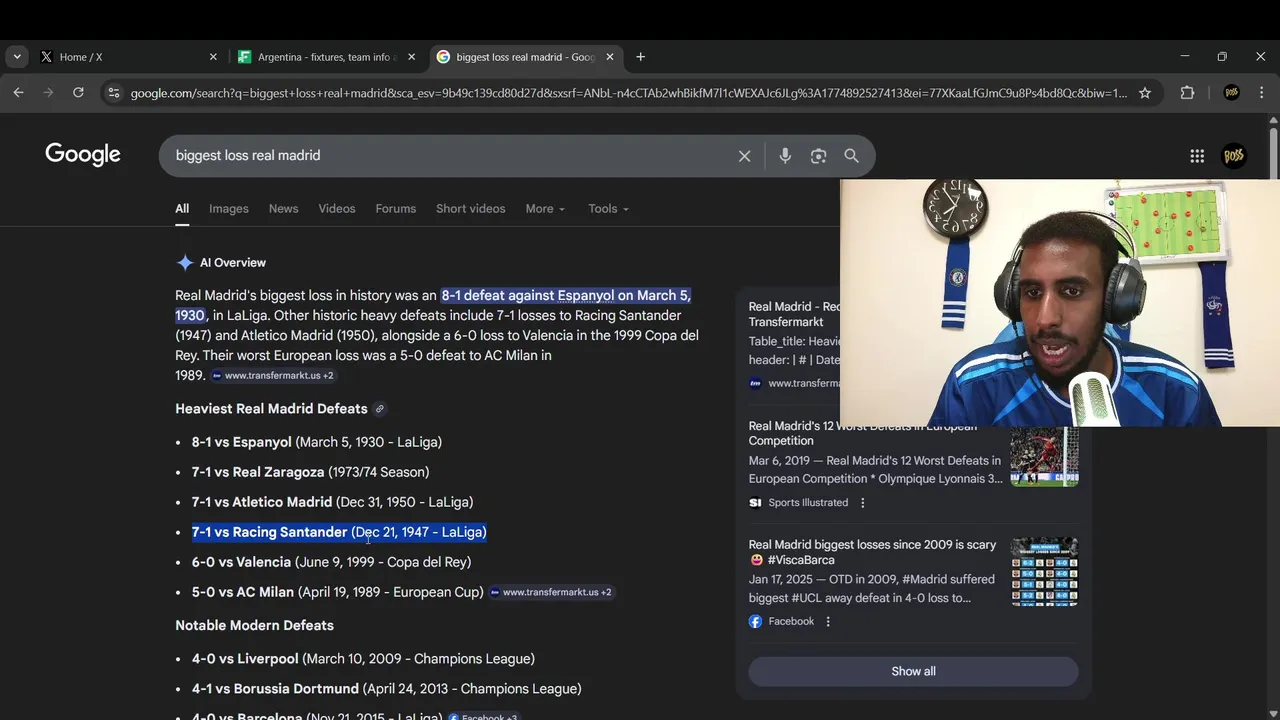The height and width of the screenshot is (720, 1280).
Task: Search by image with Lens icon
Action: coord(818,156)
